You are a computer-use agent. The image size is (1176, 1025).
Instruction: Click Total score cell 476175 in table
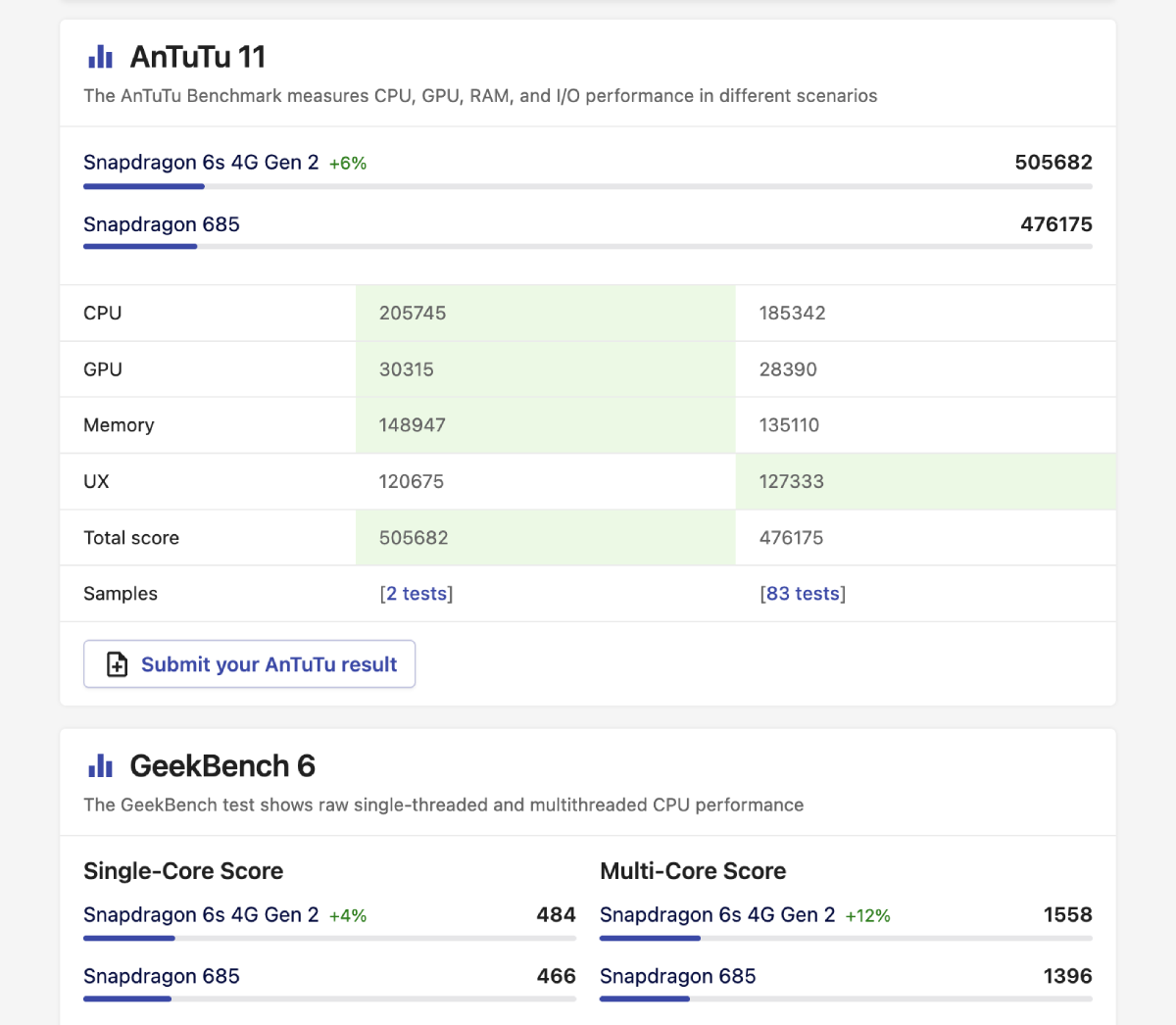(791, 538)
